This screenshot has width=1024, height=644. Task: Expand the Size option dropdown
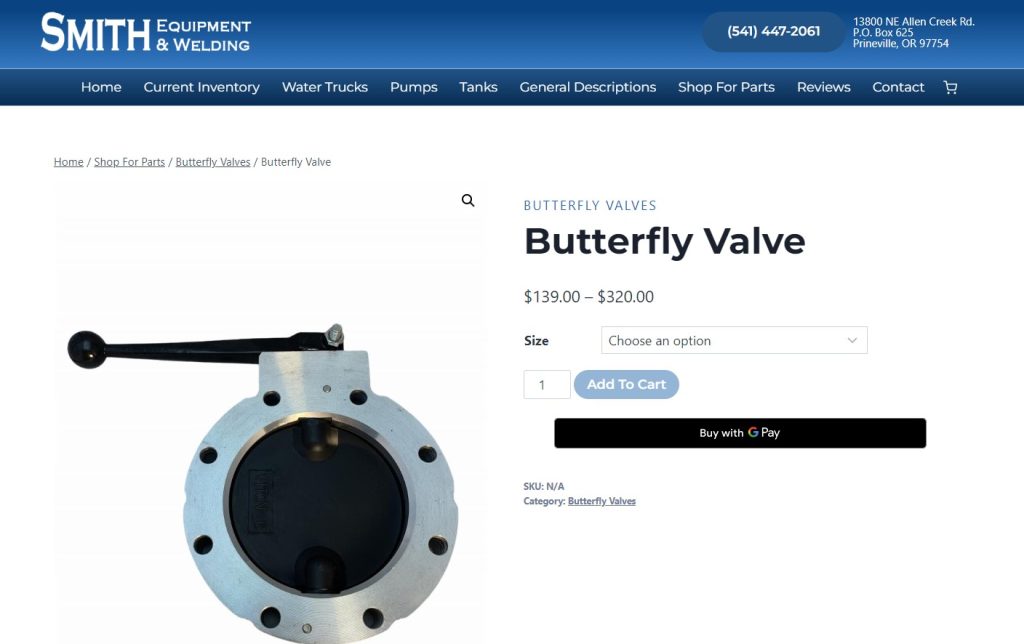point(734,340)
